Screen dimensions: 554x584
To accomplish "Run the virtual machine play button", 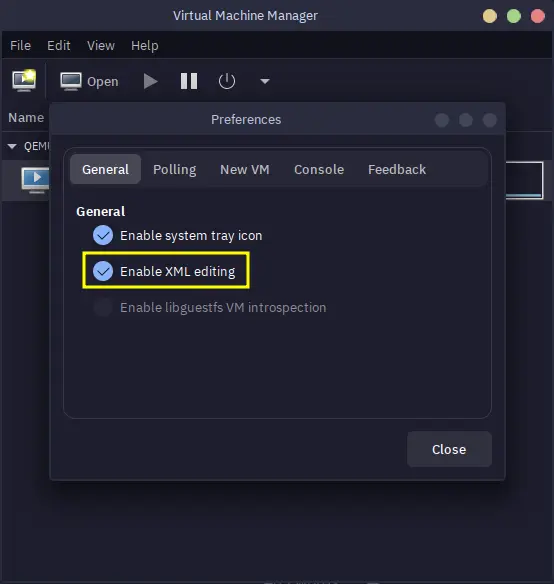I will (x=150, y=81).
